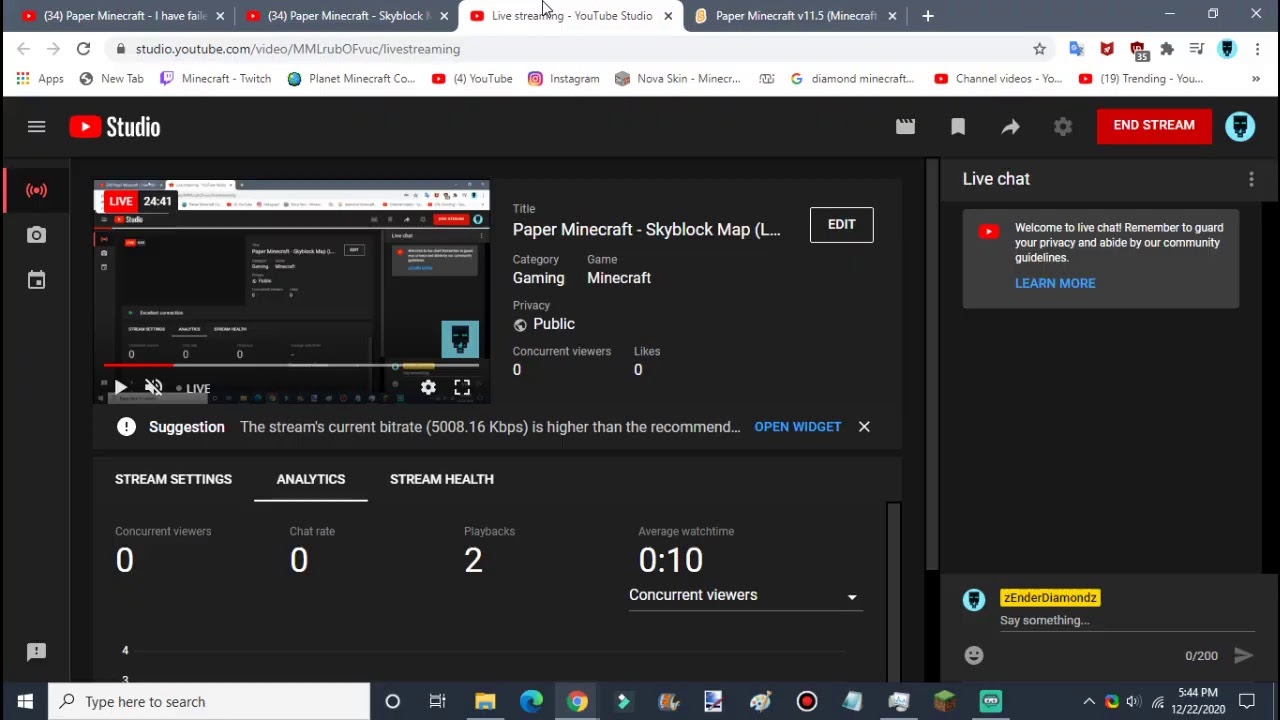Click the YouTube Studio logo
Viewport: 1280px width, 720px height.
[x=115, y=127]
